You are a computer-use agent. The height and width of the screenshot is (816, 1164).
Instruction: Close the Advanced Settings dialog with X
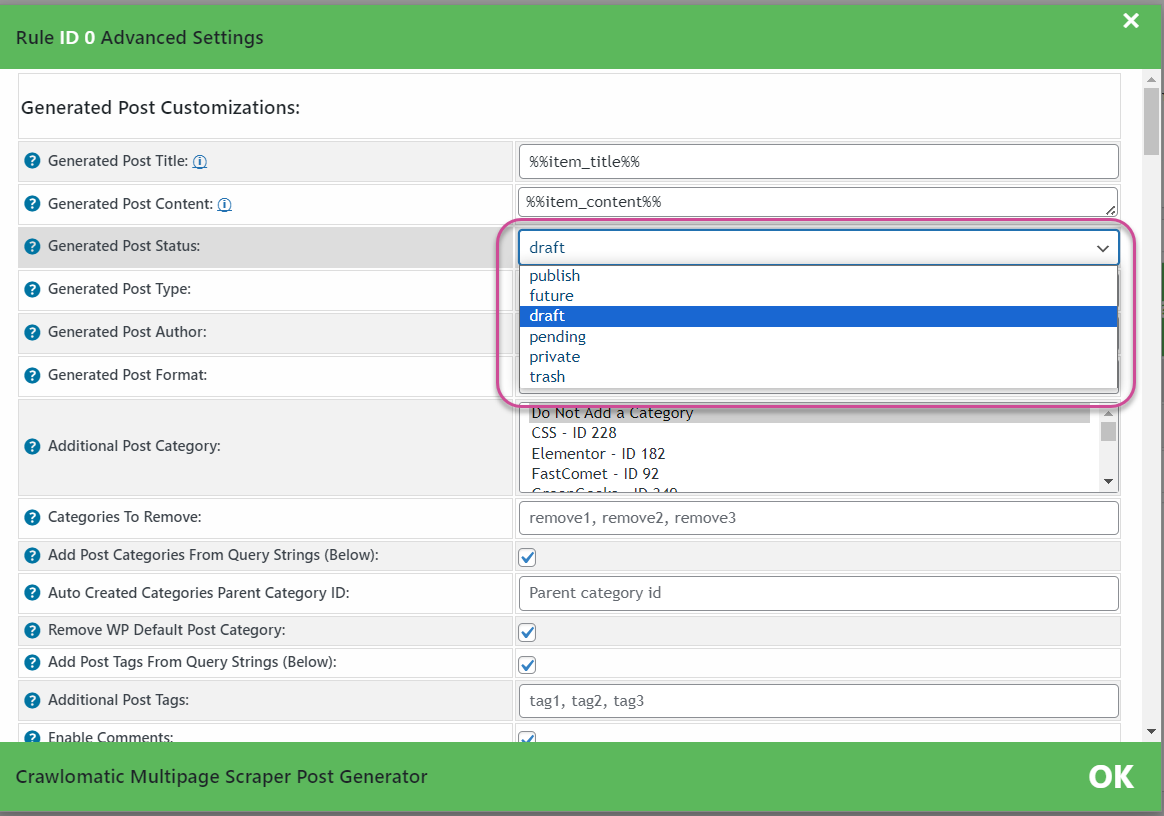pyautogui.click(x=1131, y=20)
